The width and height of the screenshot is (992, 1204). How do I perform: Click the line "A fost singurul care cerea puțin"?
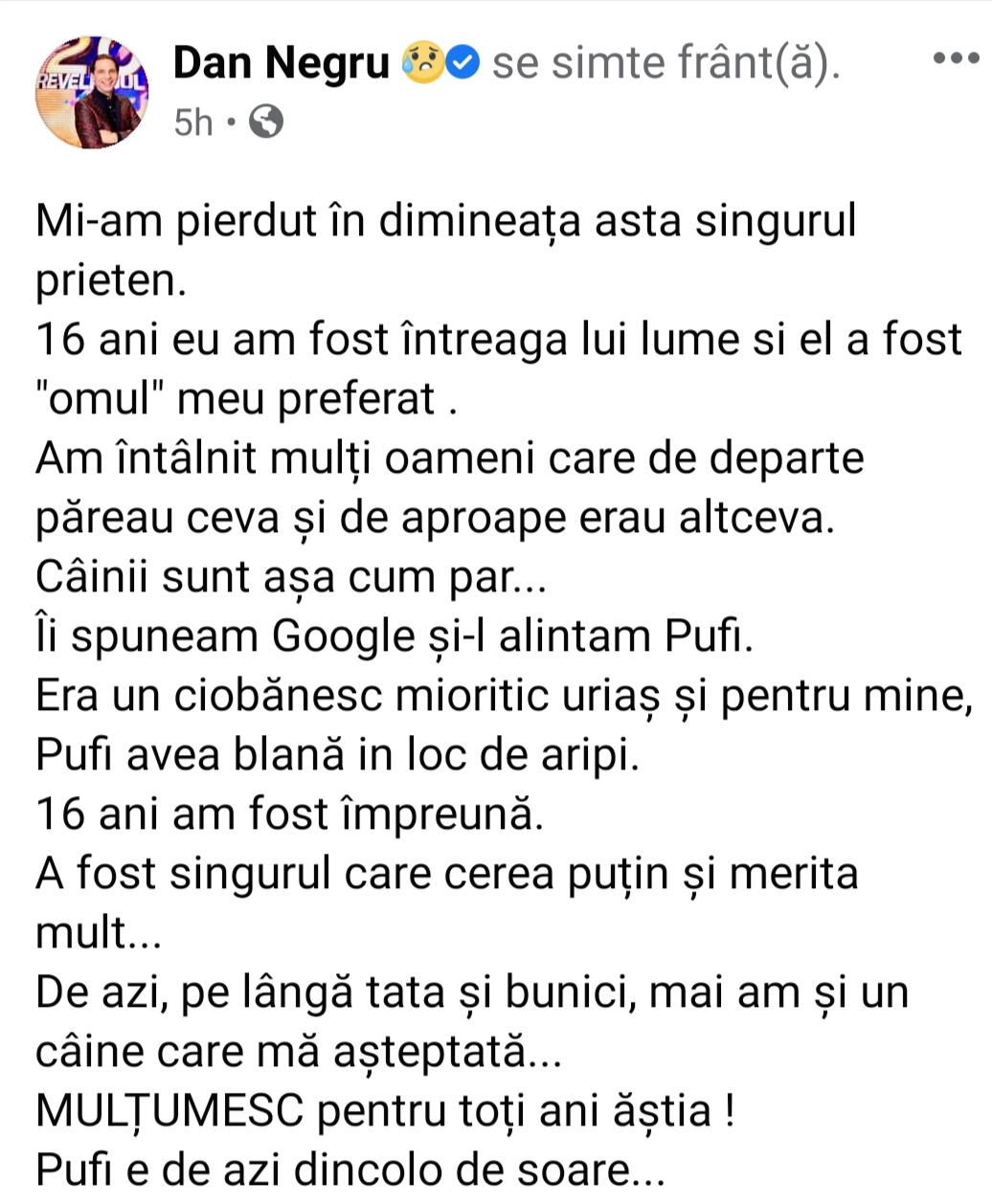(447, 875)
